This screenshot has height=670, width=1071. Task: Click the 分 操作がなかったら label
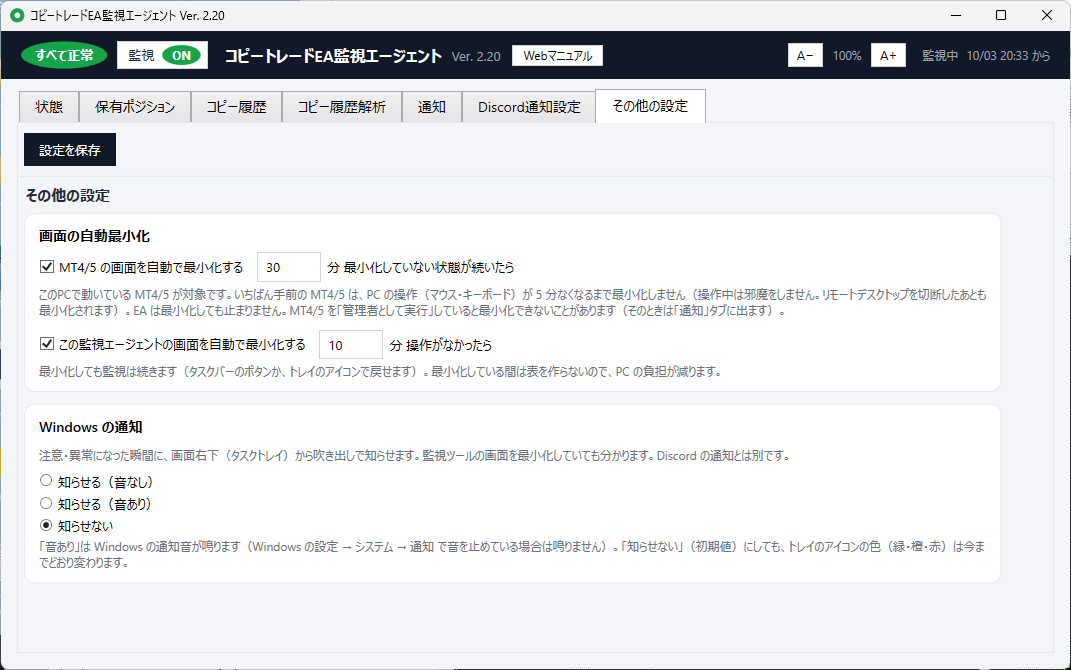pos(441,345)
